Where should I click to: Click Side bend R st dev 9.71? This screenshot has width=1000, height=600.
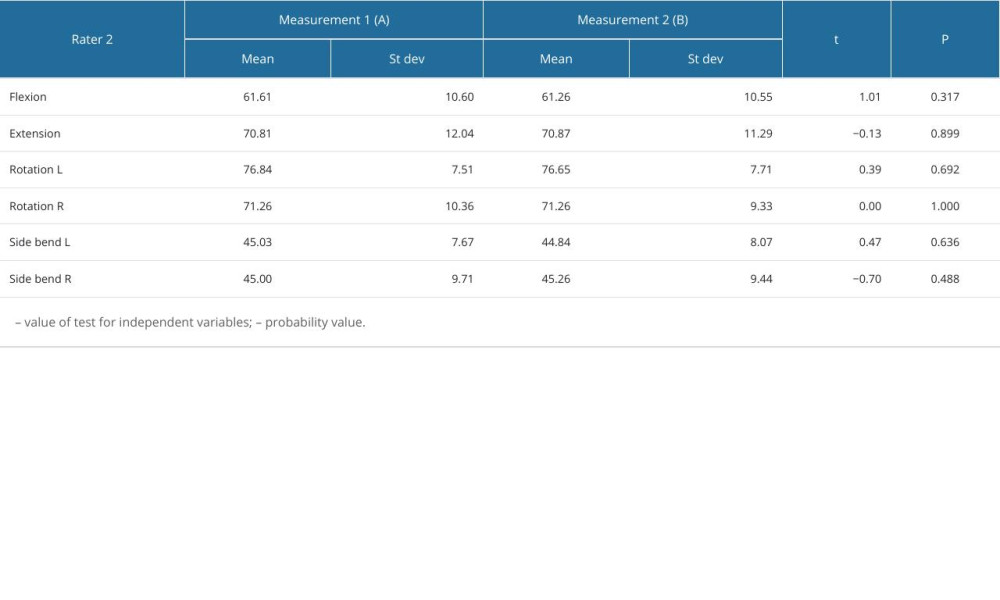(462, 279)
